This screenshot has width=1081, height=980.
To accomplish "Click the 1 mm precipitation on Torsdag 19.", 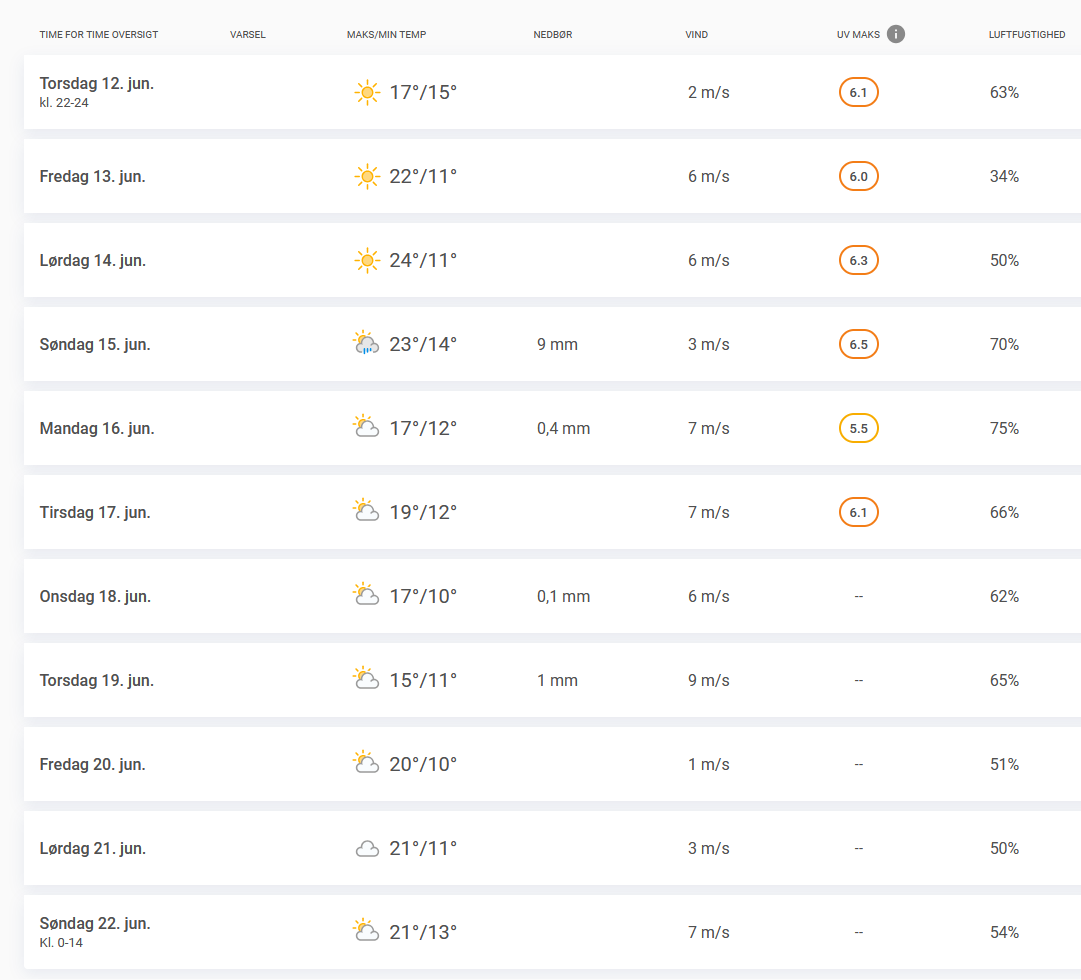I will (x=557, y=681).
